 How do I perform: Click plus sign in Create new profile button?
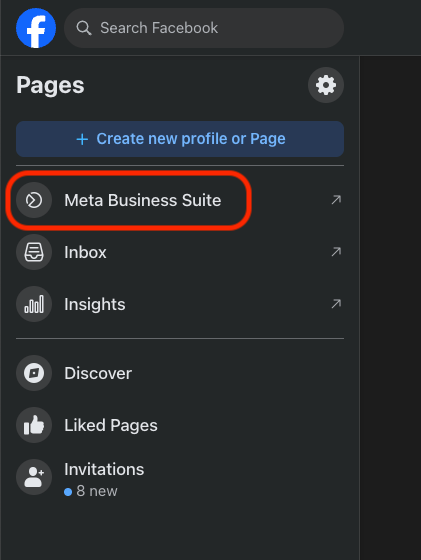pyautogui.click(x=82, y=139)
